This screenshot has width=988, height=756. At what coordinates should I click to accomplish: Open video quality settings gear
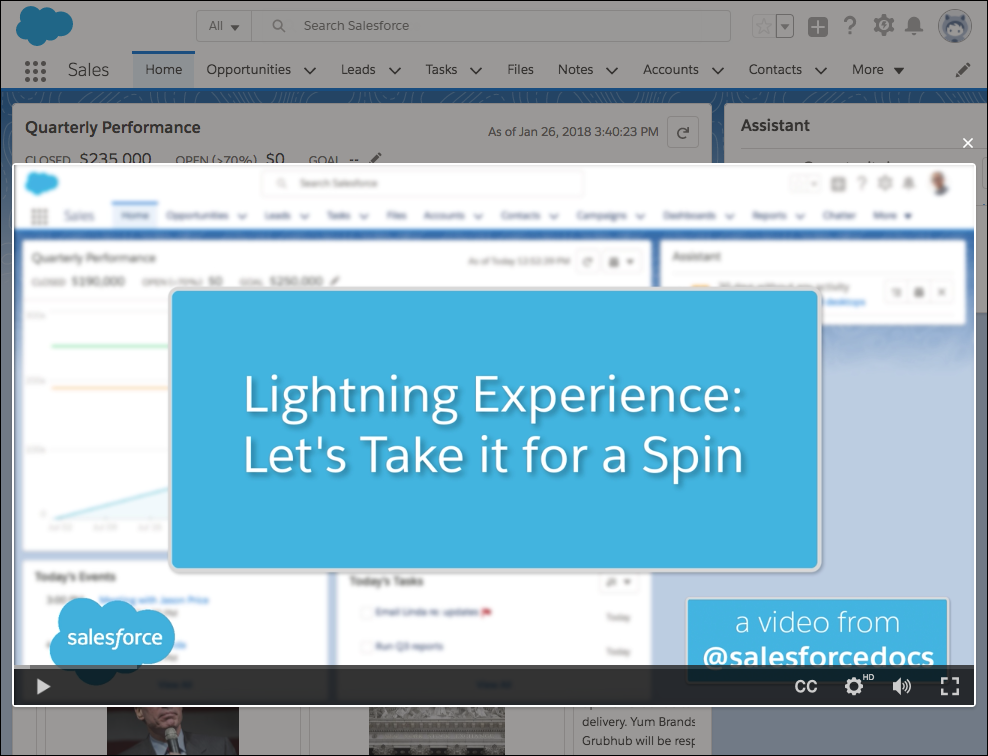[854, 686]
